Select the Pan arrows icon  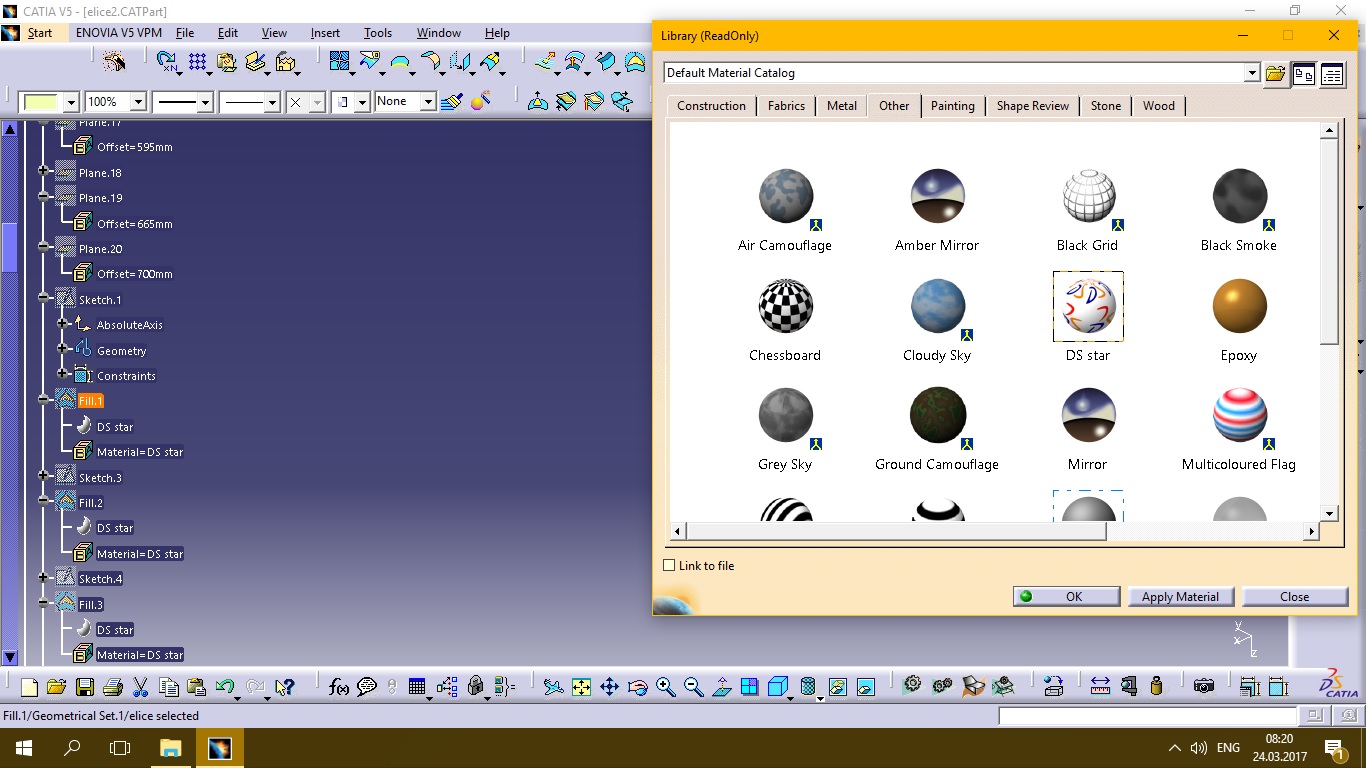coord(609,687)
